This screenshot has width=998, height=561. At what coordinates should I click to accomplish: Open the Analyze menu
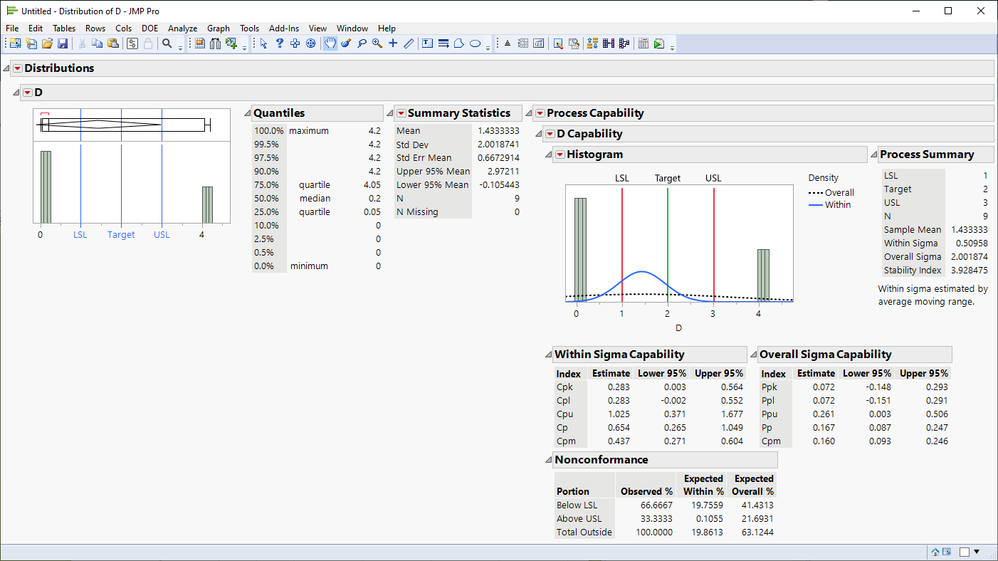[x=182, y=29]
